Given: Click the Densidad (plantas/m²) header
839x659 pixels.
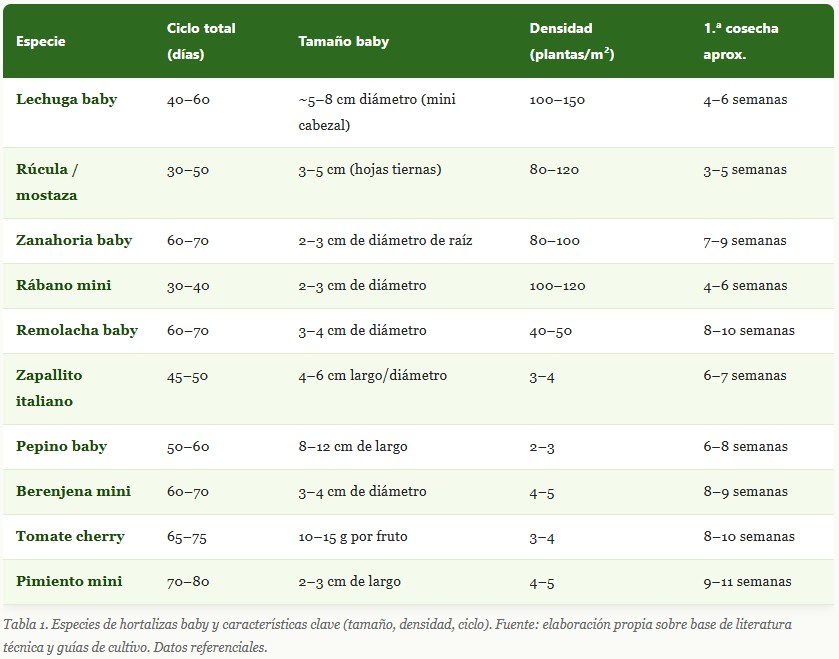Looking at the screenshot, I should [x=571, y=41].
